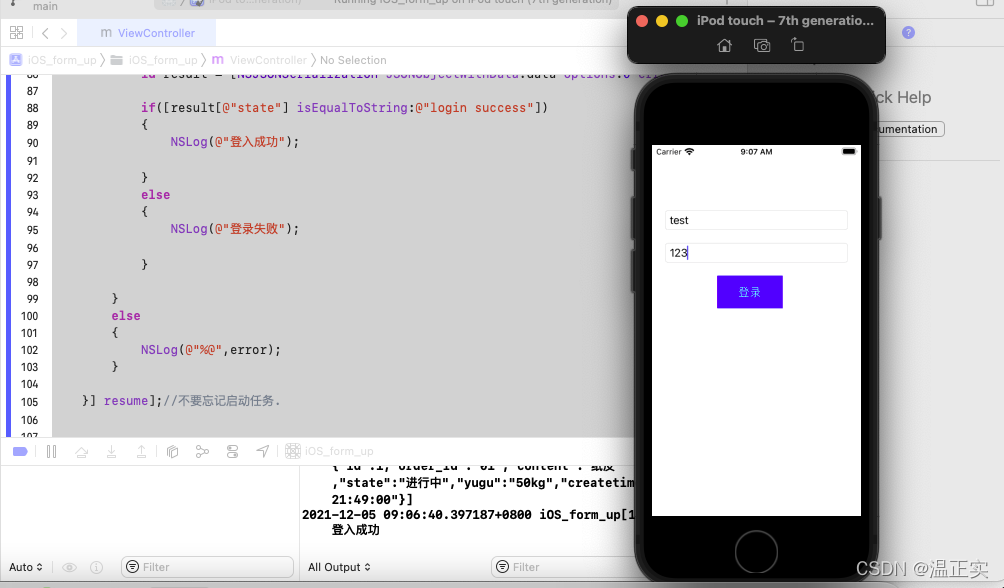Click line number 95 in the gutter
This screenshot has width=1004, height=588.
(x=32, y=230)
